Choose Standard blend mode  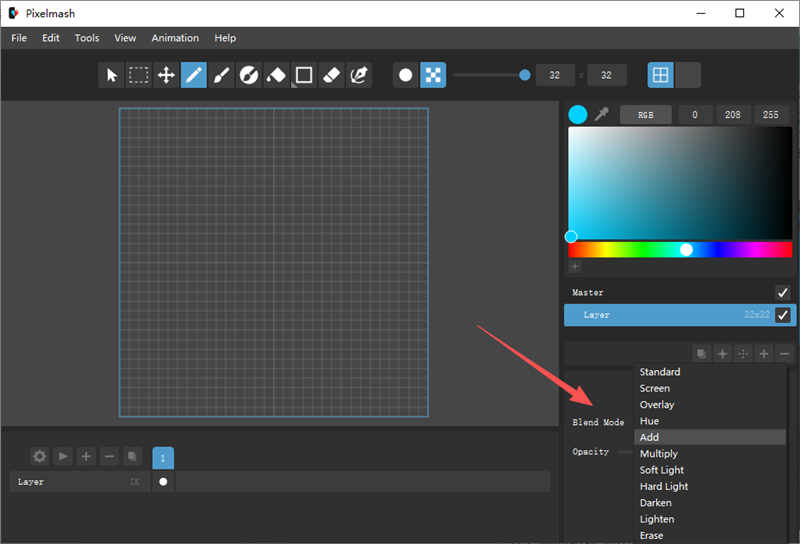[x=710, y=372]
